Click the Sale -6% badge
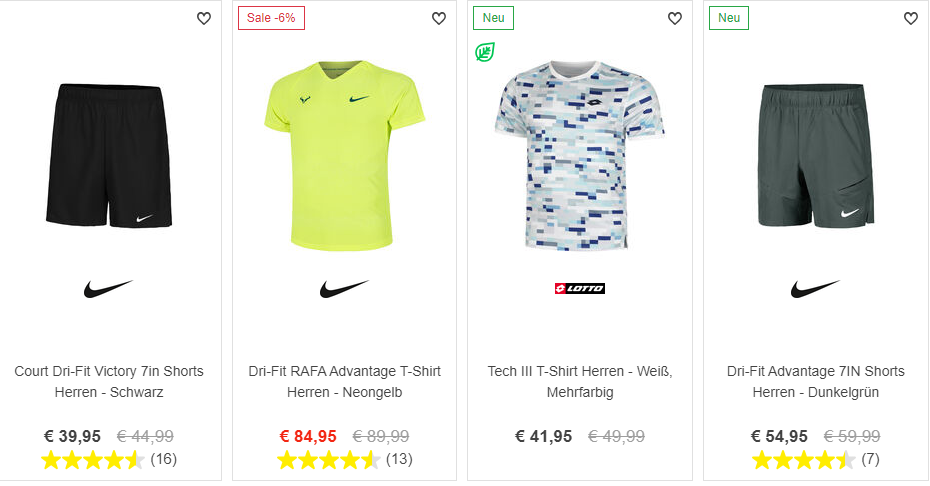This screenshot has width=930, height=486. pos(271,18)
